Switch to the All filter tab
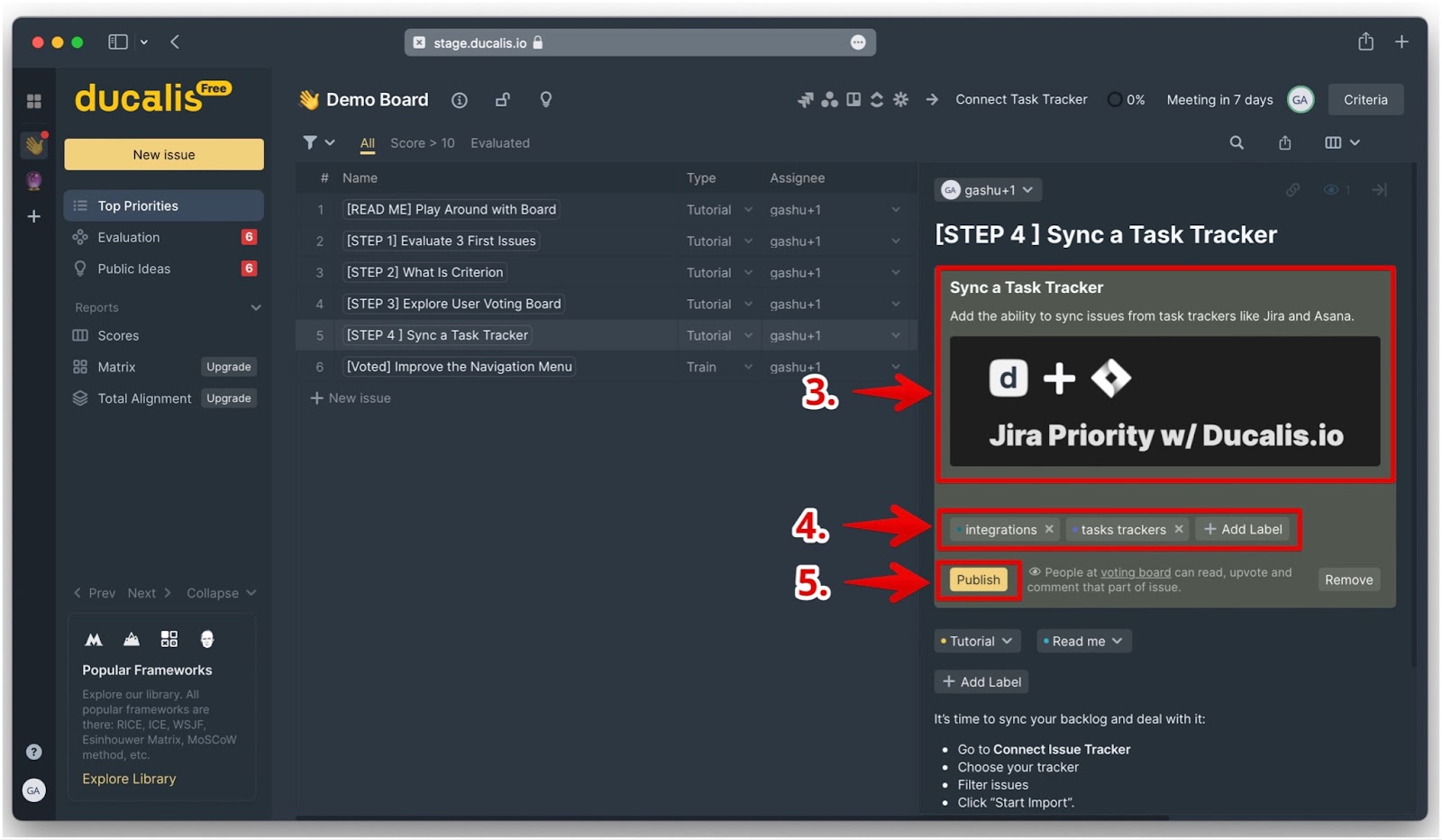 368,142
